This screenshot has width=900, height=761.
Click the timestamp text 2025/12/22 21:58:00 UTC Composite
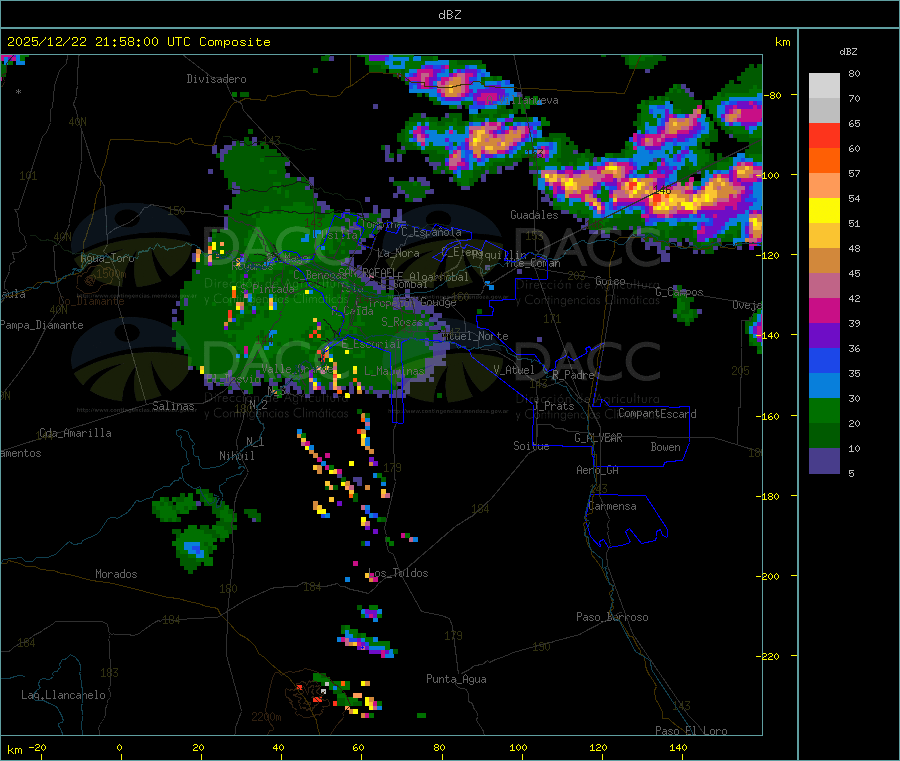coord(138,42)
